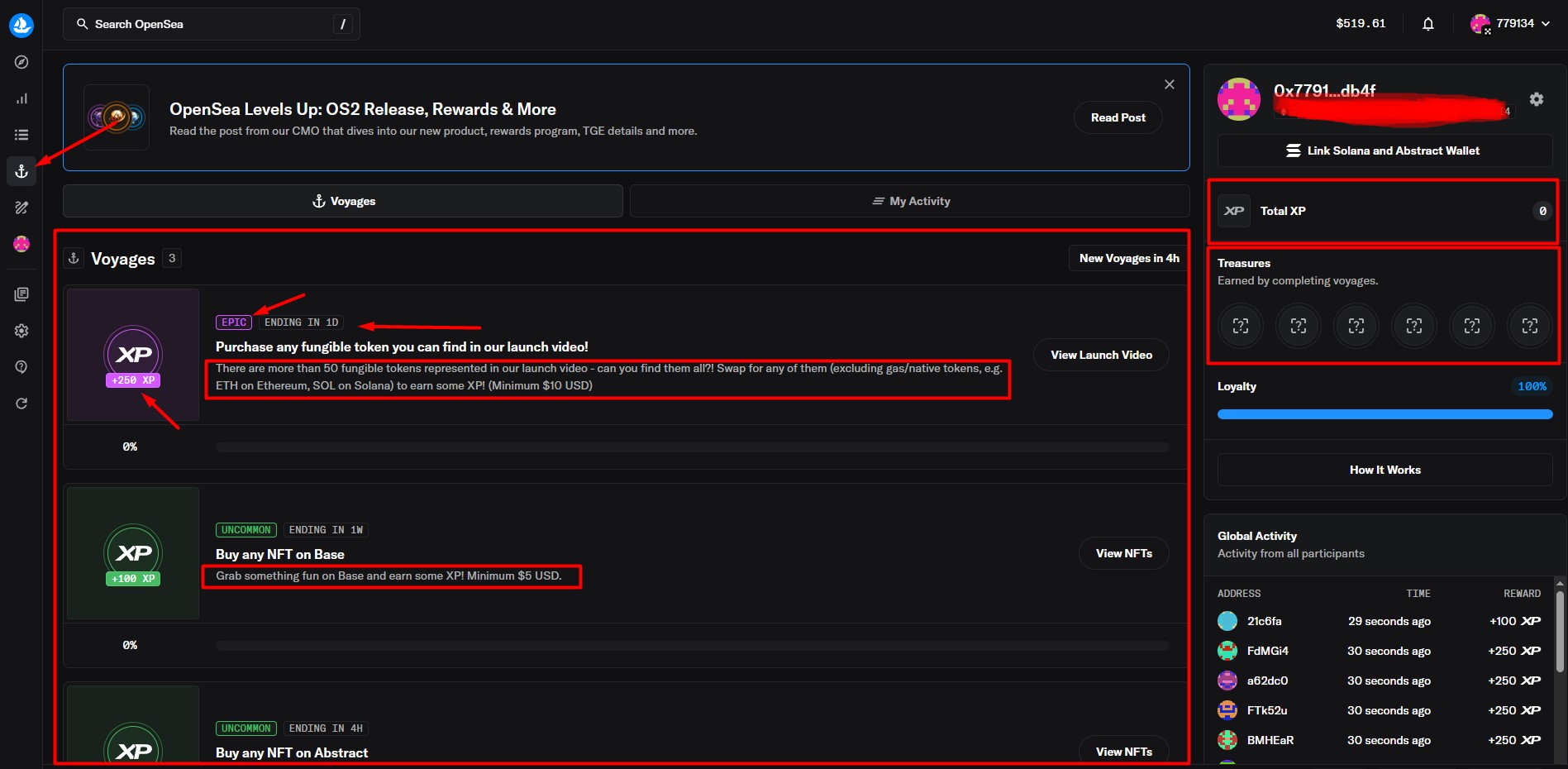Click the Loyalty progress bar
Image resolution: width=1568 pixels, height=769 pixels.
(x=1385, y=414)
